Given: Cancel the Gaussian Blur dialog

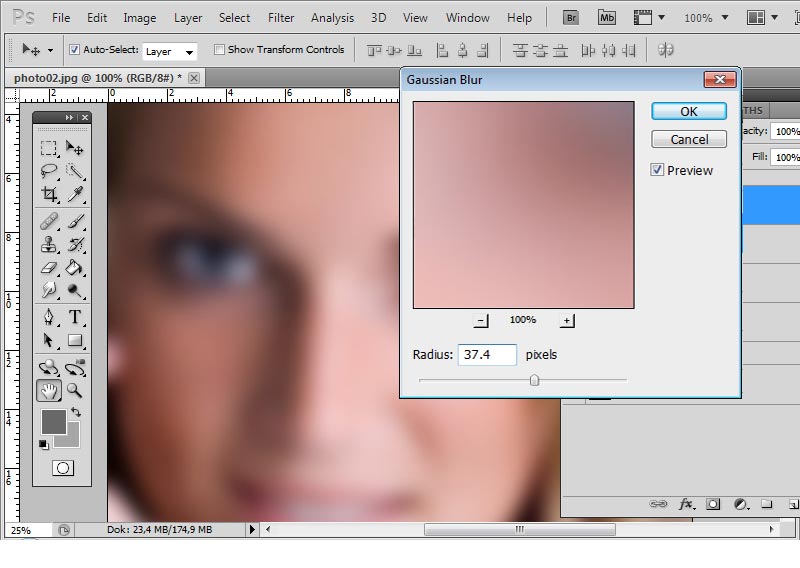Looking at the screenshot, I should point(688,139).
